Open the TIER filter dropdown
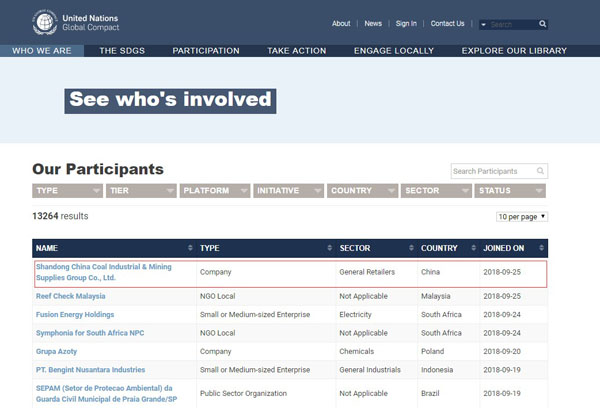Image resolution: width=600 pixels, height=408 pixels. pos(140,190)
